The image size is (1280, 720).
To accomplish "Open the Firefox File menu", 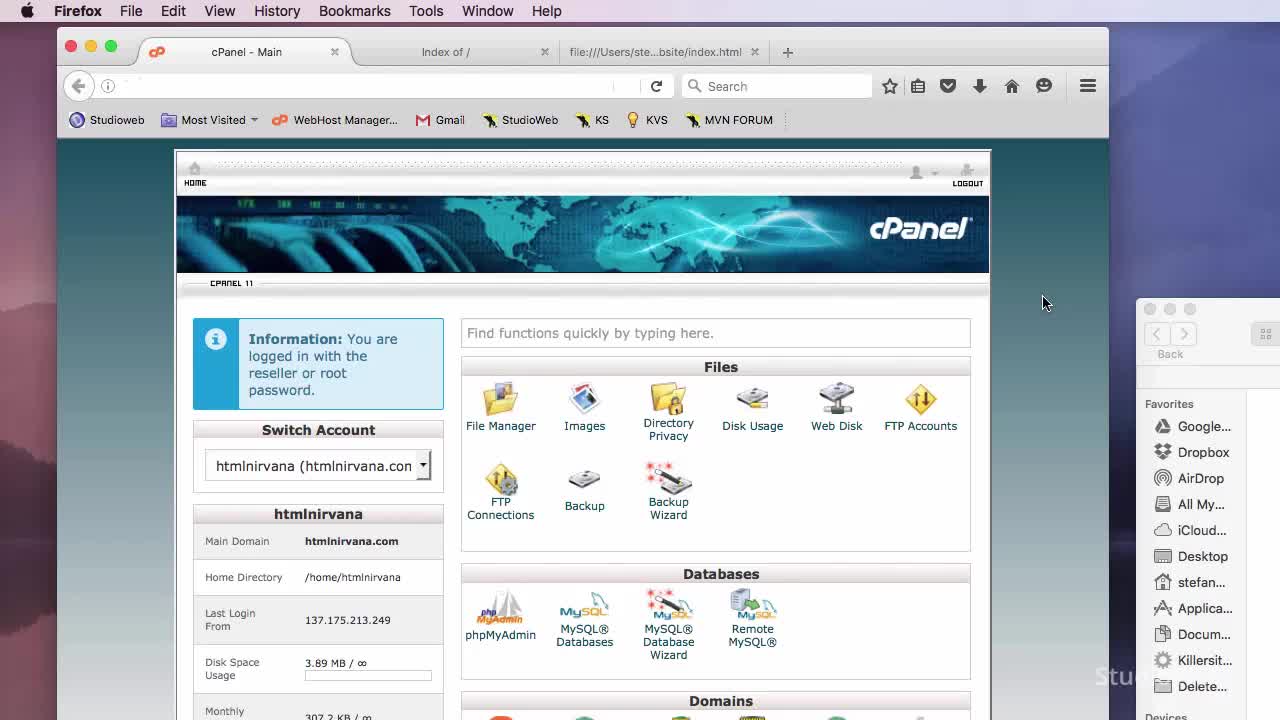I will pos(131,11).
